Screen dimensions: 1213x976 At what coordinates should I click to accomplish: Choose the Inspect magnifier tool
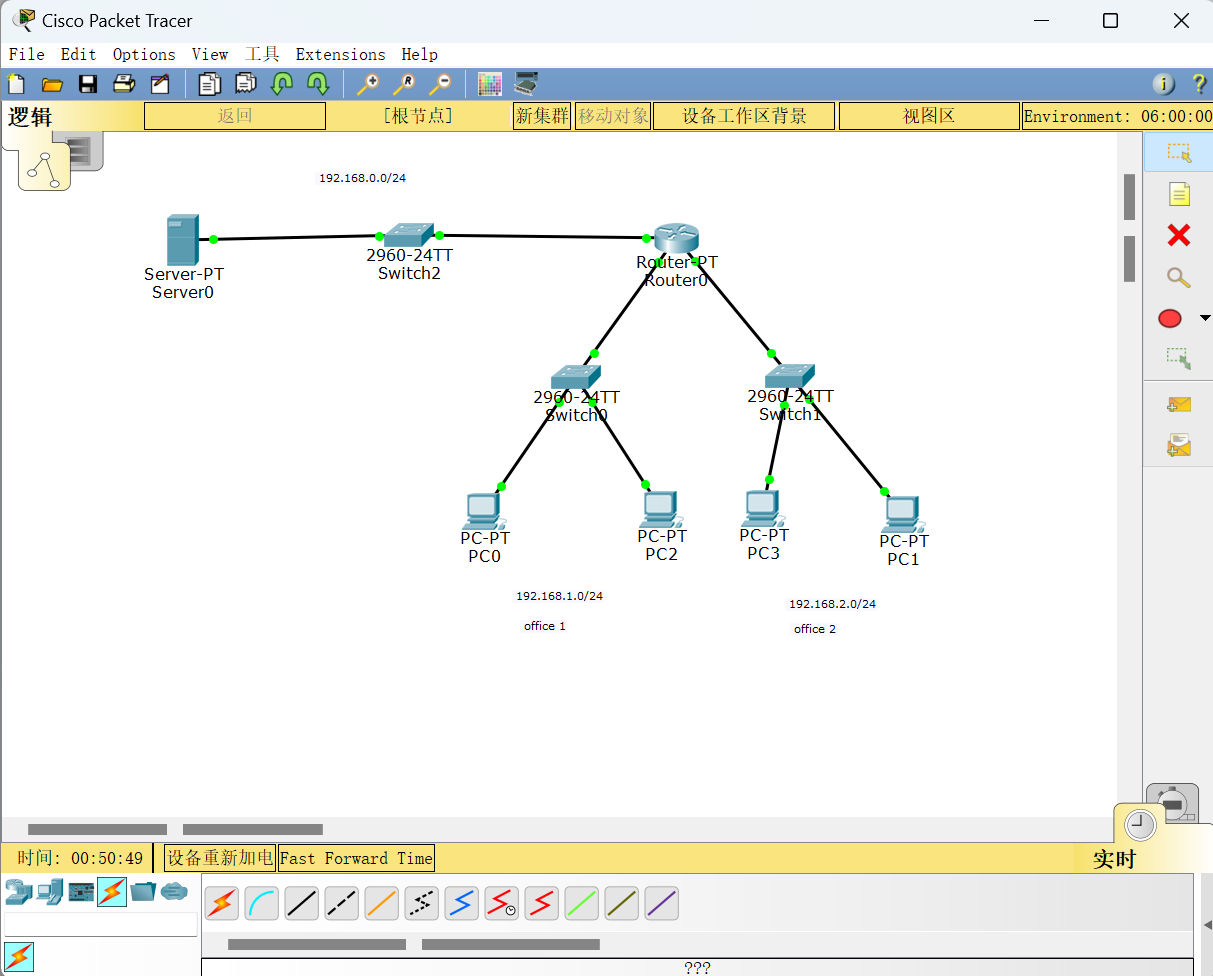point(1179,277)
